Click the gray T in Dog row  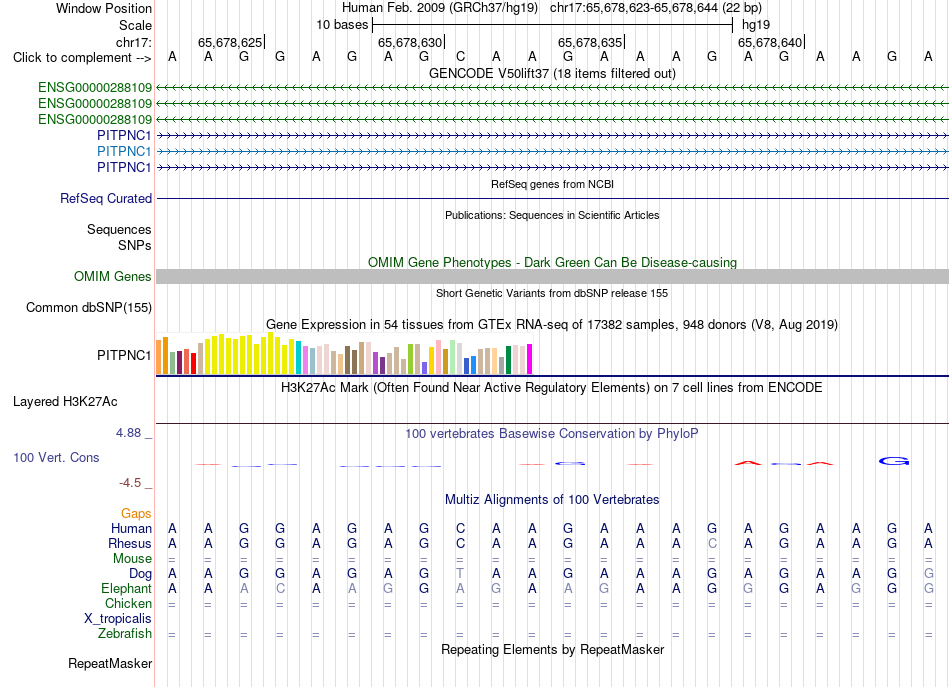pyautogui.click(x=460, y=573)
